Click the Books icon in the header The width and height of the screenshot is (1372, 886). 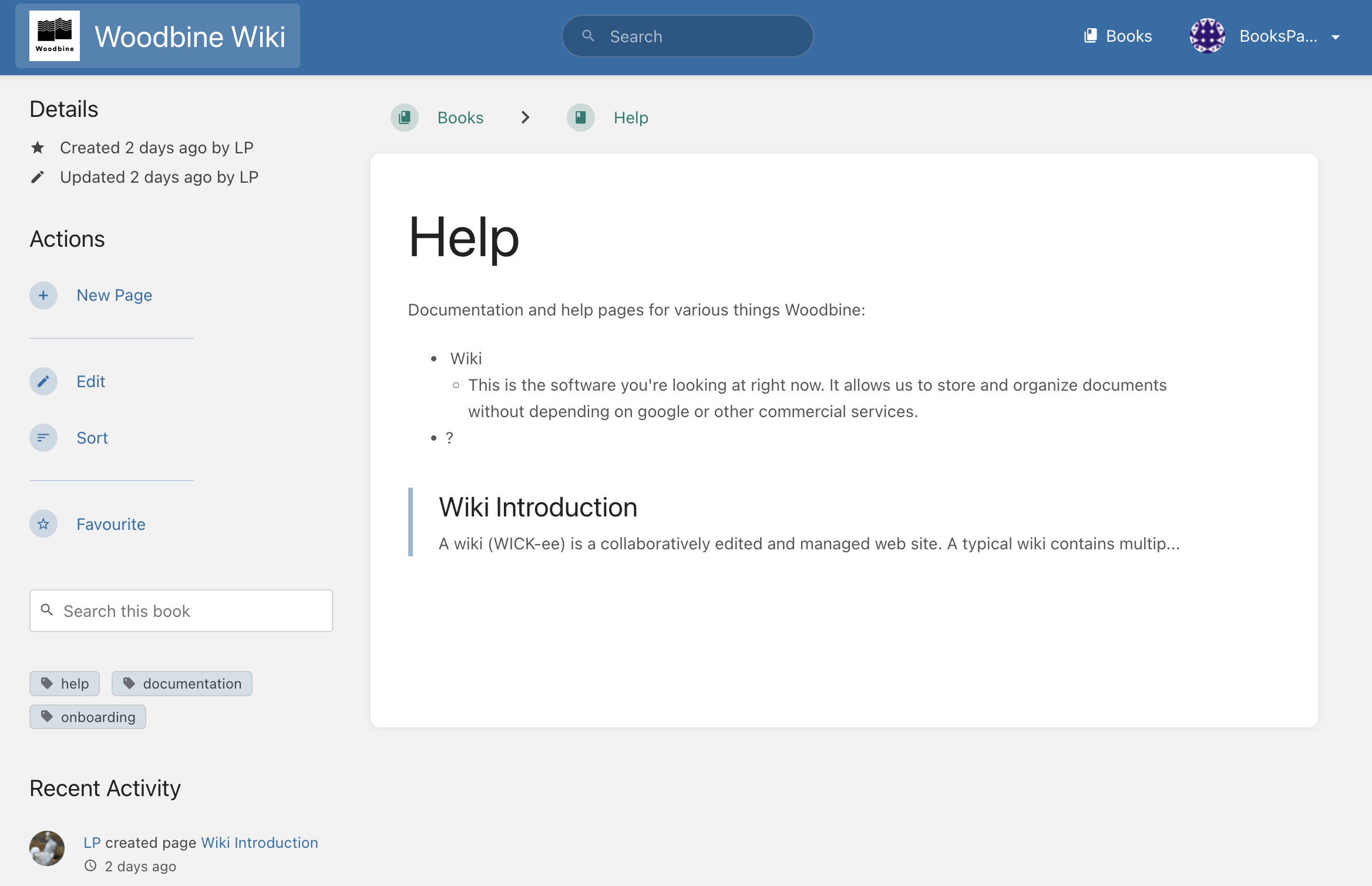click(x=1091, y=36)
